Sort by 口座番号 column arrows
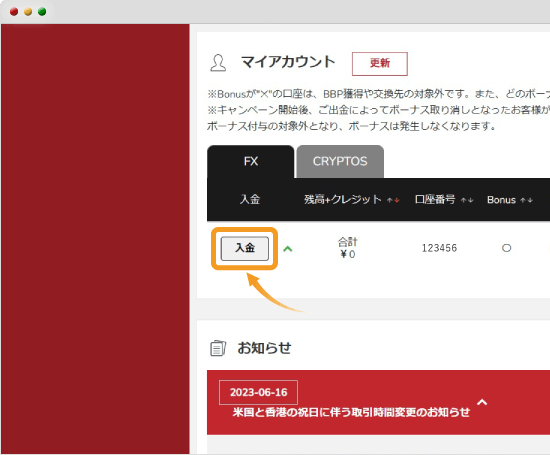The width and height of the screenshot is (550, 455). tap(467, 200)
